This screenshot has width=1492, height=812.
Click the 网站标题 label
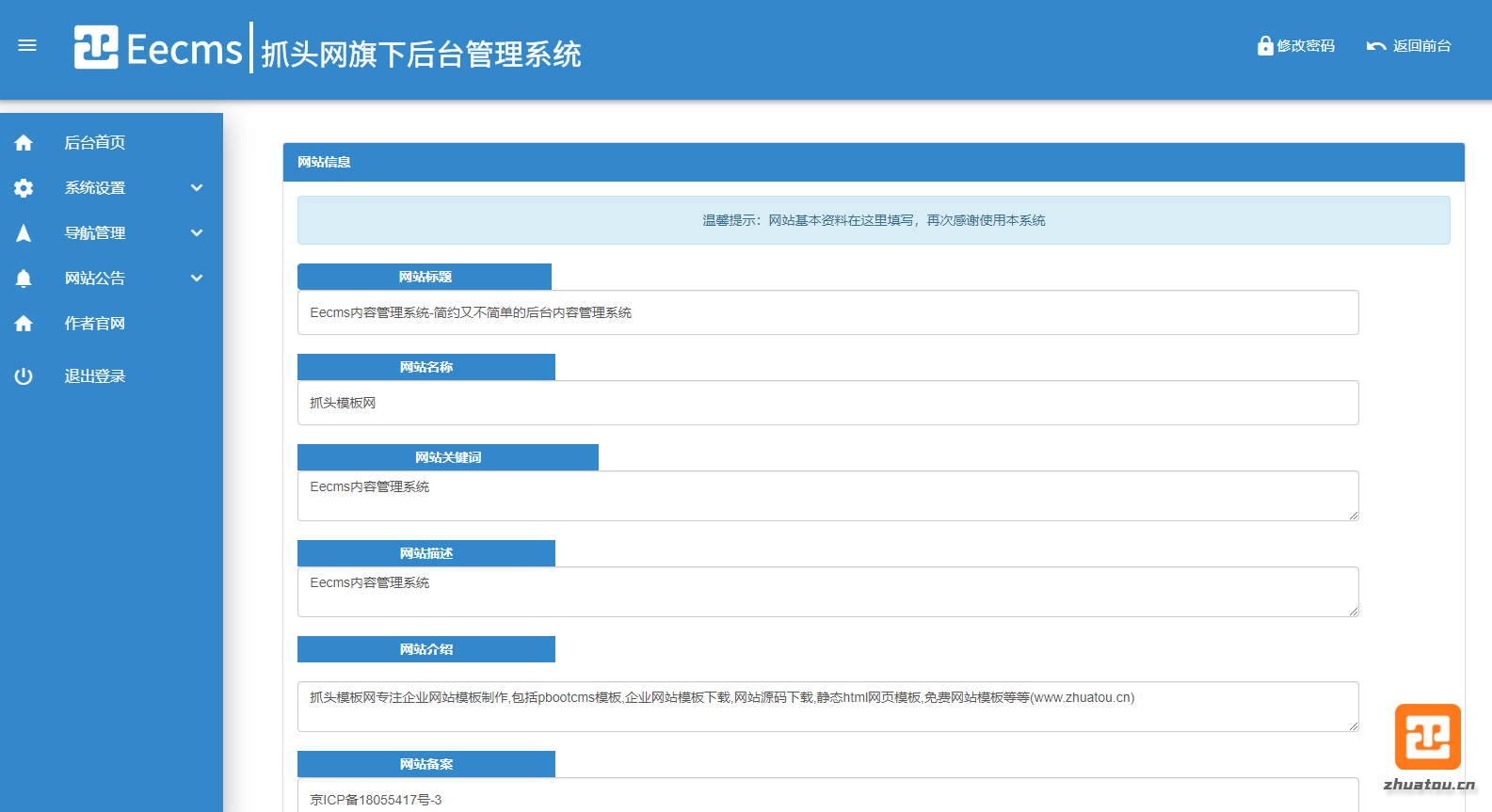click(x=425, y=277)
